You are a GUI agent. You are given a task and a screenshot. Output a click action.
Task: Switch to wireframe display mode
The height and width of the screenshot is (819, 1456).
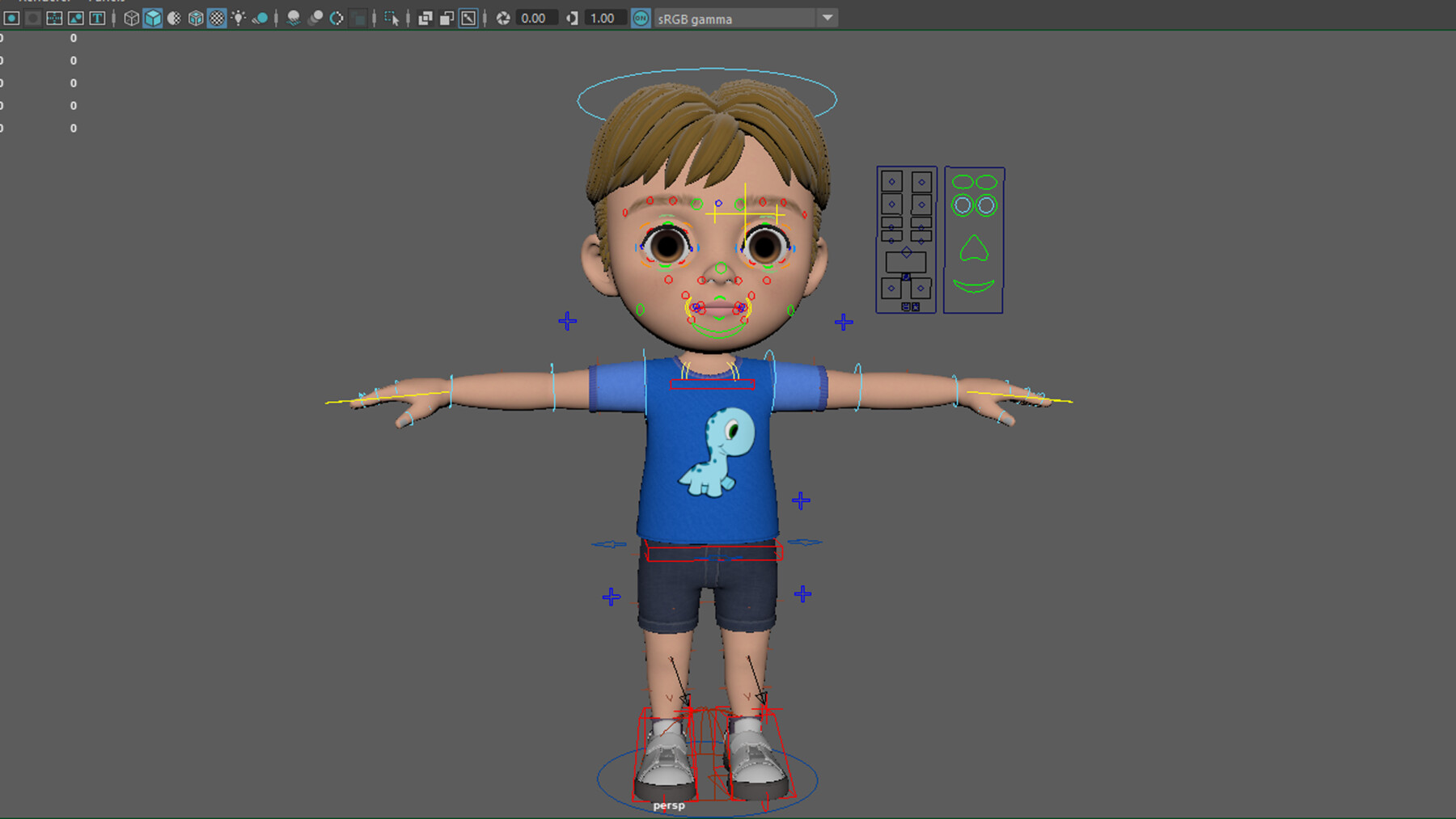pos(131,18)
